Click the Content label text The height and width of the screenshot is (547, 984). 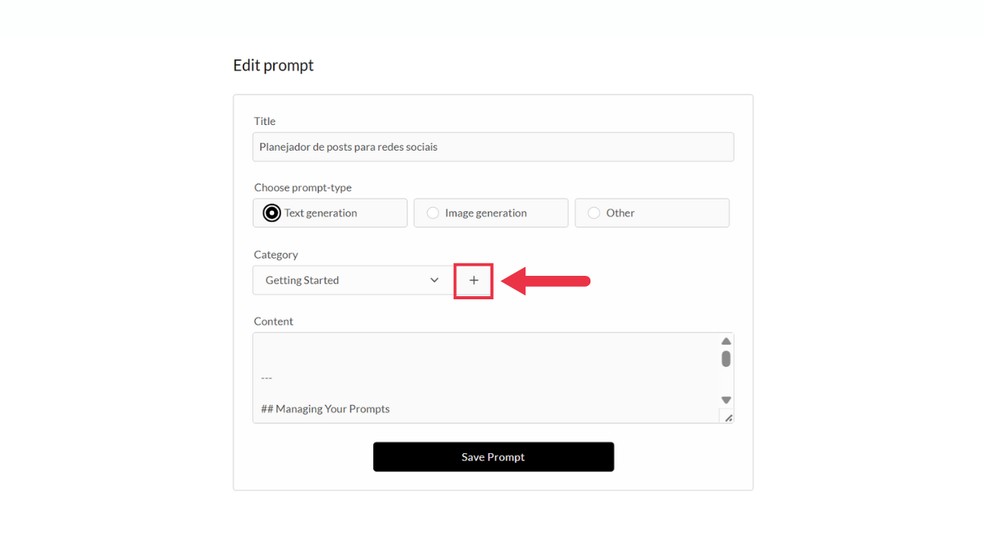[274, 322]
